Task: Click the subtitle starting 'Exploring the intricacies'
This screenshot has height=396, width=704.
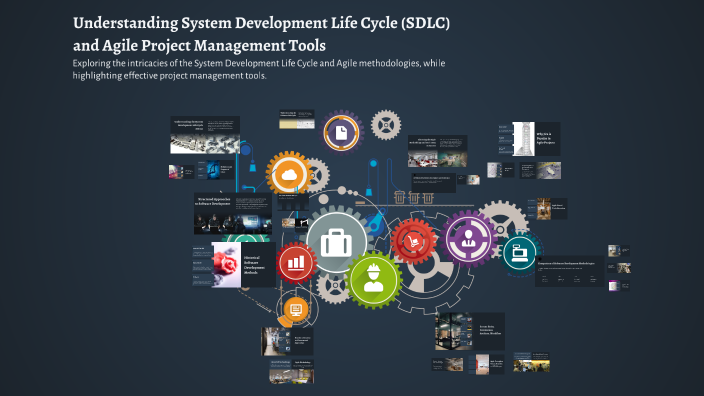Action: (259, 69)
